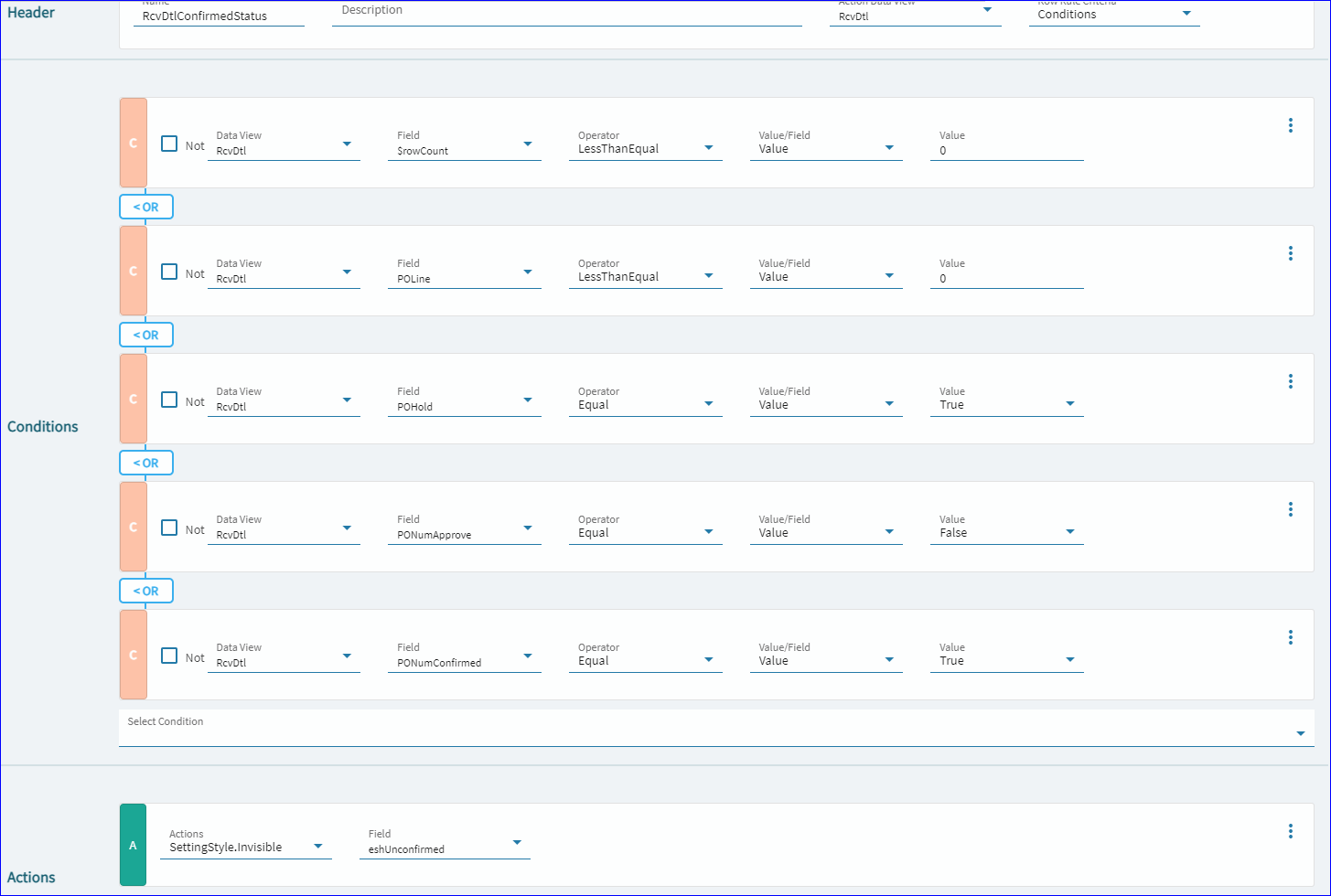Image resolution: width=1331 pixels, height=896 pixels.
Task: Open Field dropdown showing PONumApprove
Action: point(465,528)
